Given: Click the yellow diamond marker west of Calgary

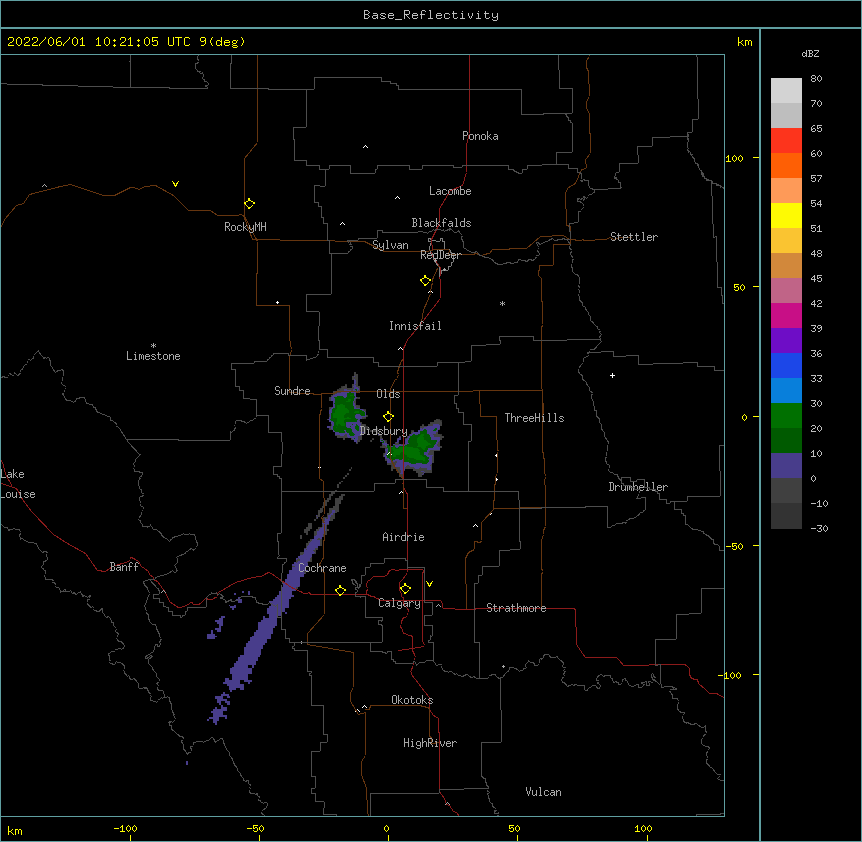Looking at the screenshot, I should [340, 590].
